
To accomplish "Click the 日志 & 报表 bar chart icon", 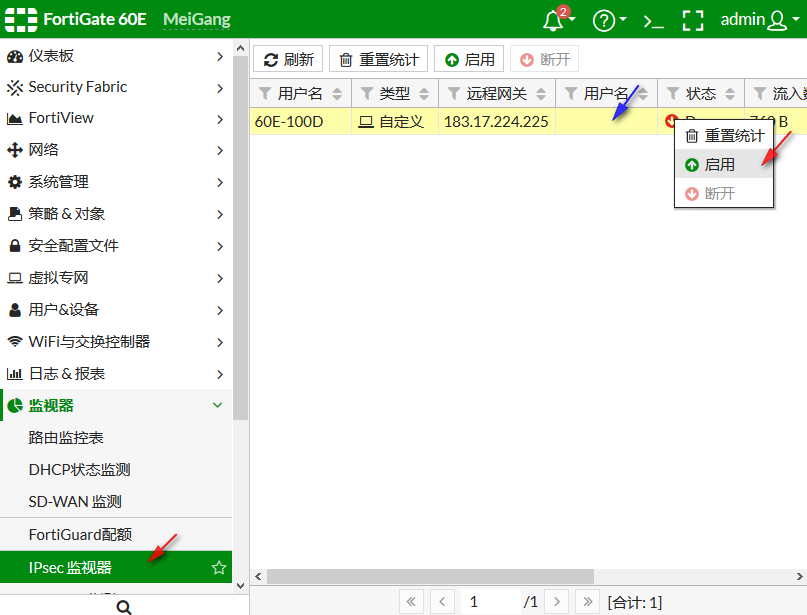I will [x=15, y=374].
